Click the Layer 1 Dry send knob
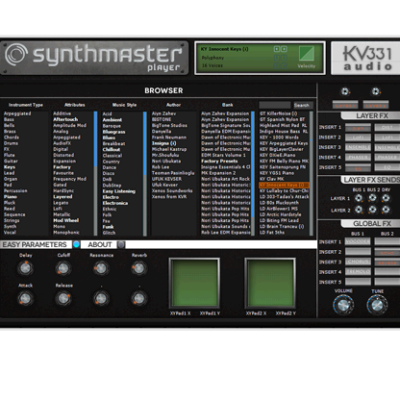400x400 pixels. pos(386,198)
